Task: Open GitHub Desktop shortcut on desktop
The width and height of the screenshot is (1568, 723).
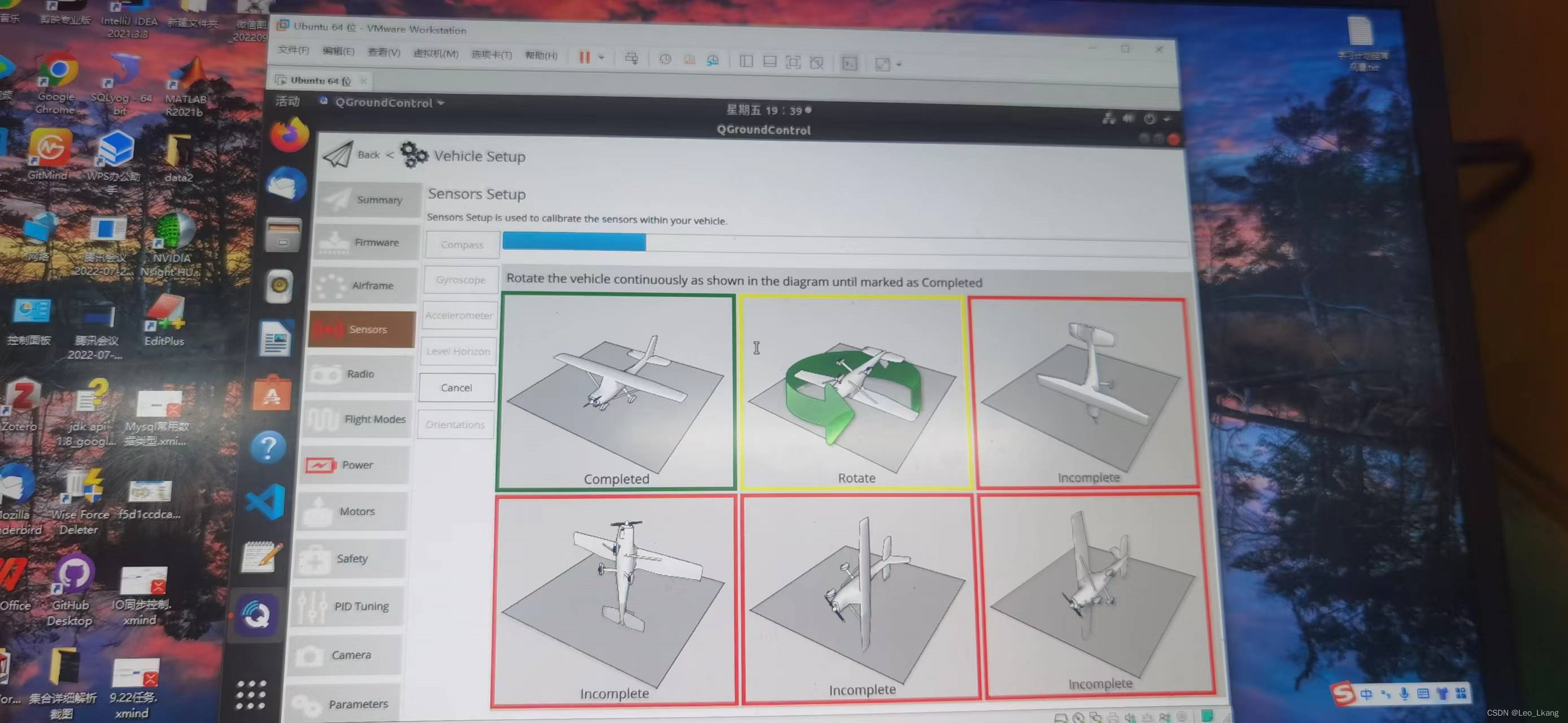Action: [71, 590]
